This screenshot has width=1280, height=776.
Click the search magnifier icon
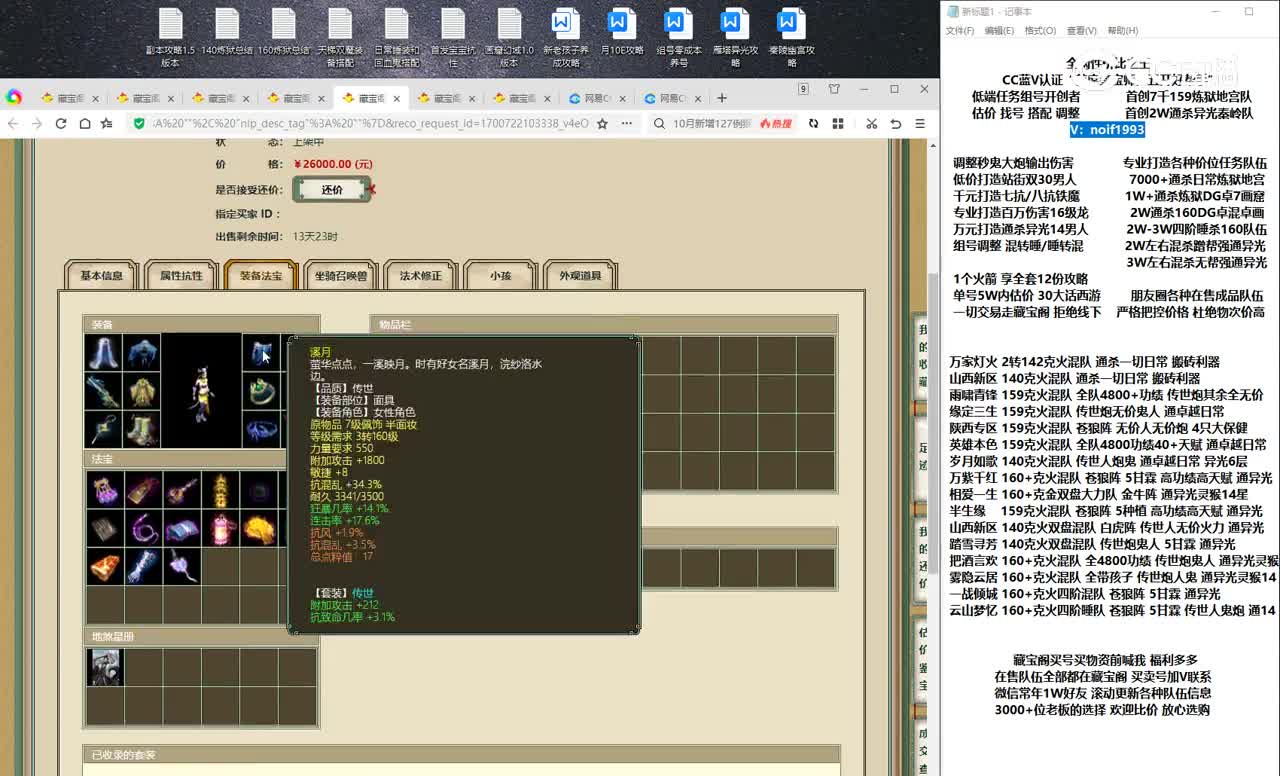click(661, 123)
